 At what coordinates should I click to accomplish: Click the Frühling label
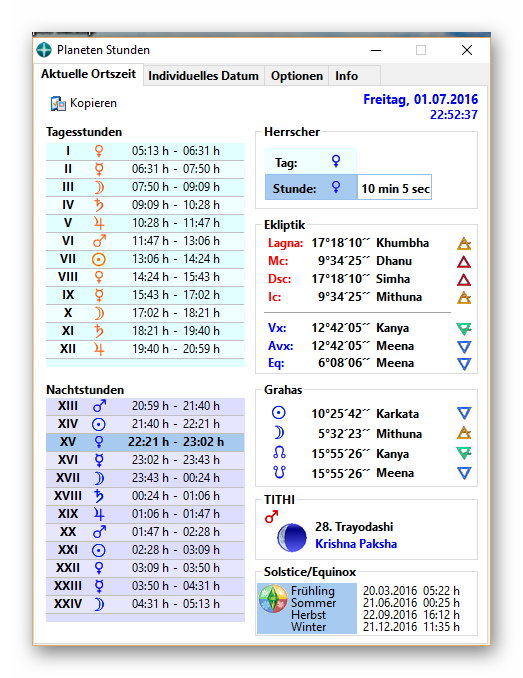click(x=313, y=591)
